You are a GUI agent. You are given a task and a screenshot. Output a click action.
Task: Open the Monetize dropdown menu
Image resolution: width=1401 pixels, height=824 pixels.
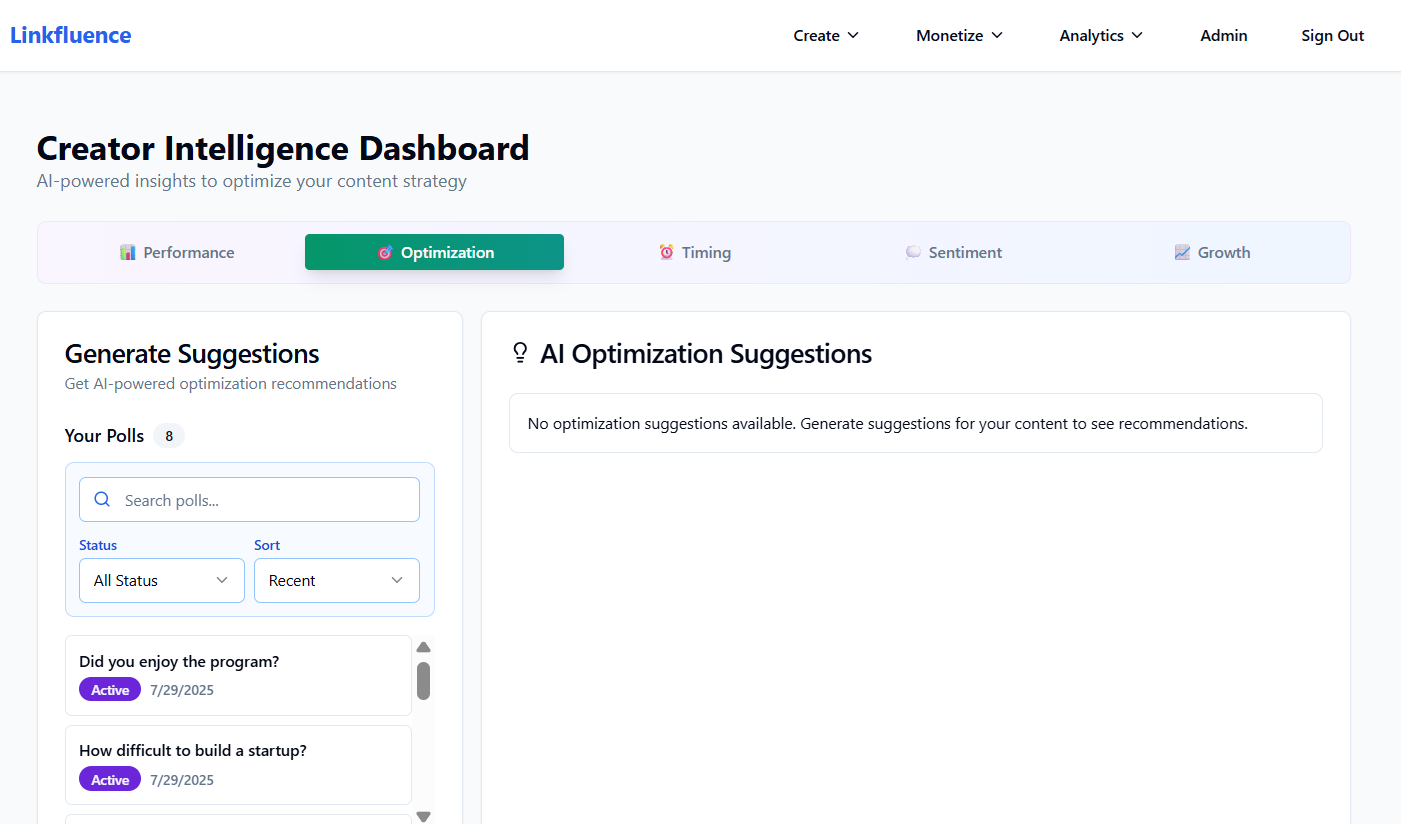point(959,36)
